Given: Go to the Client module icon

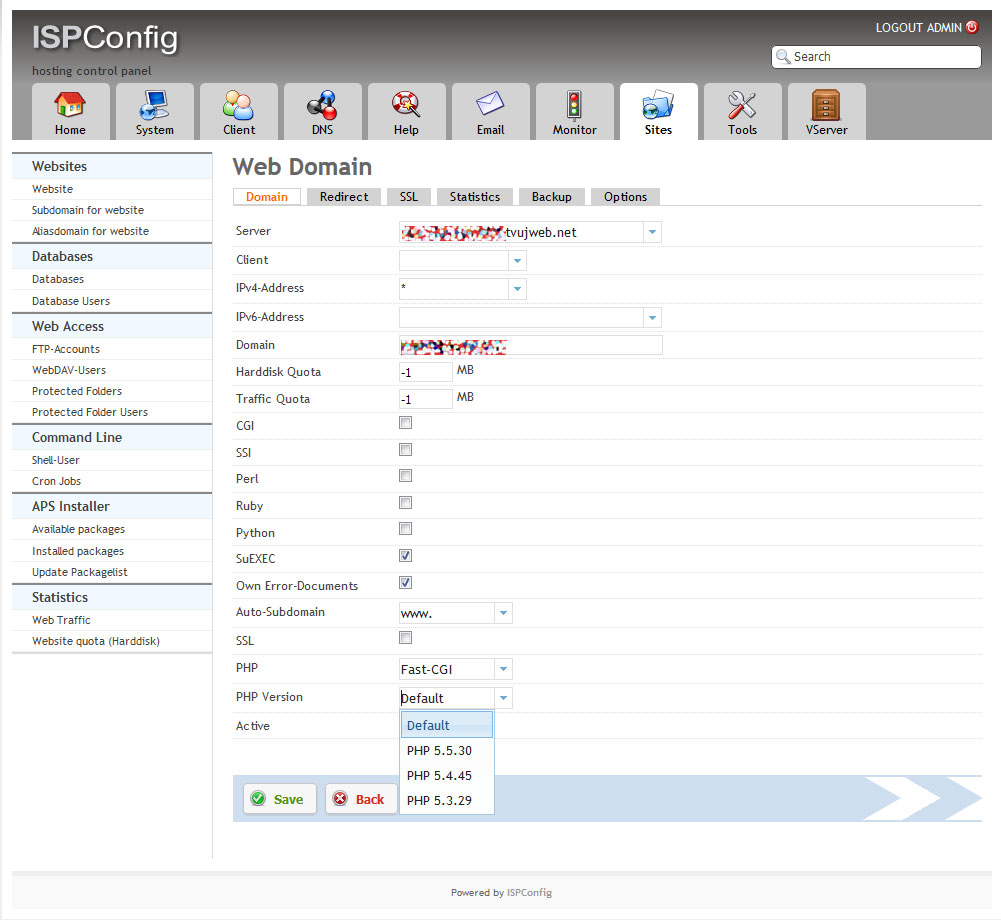Looking at the screenshot, I should (238, 105).
